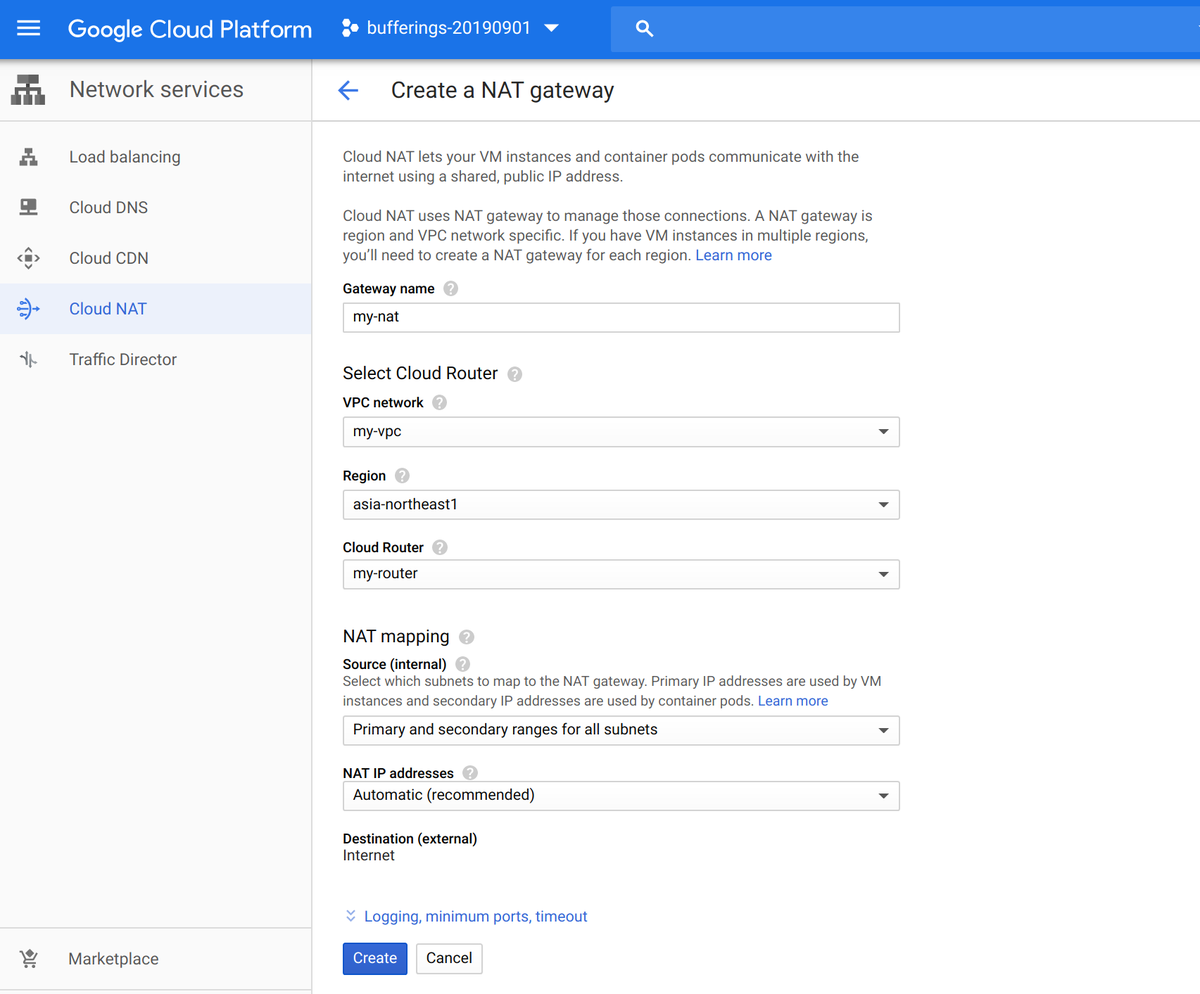Screen dimensions: 1200x994
Task: Open Learn more link under Source (internal)
Action: point(793,701)
